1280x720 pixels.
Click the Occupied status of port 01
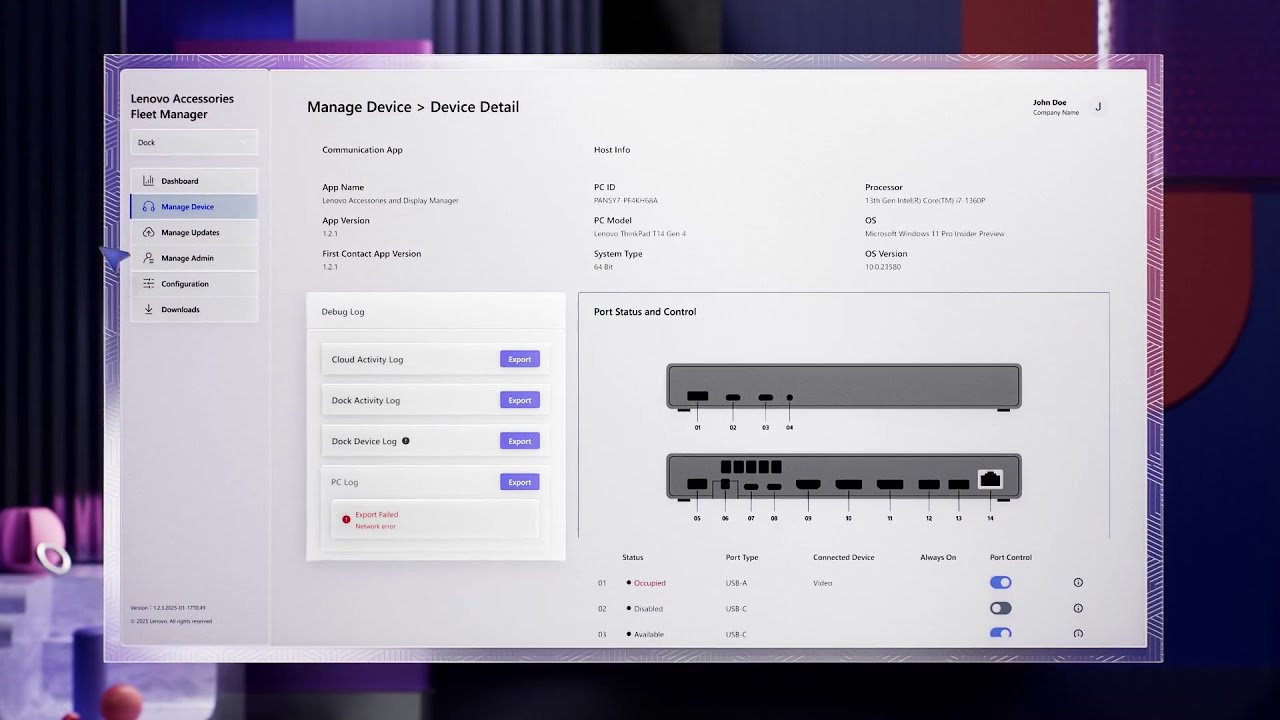pyautogui.click(x=650, y=583)
